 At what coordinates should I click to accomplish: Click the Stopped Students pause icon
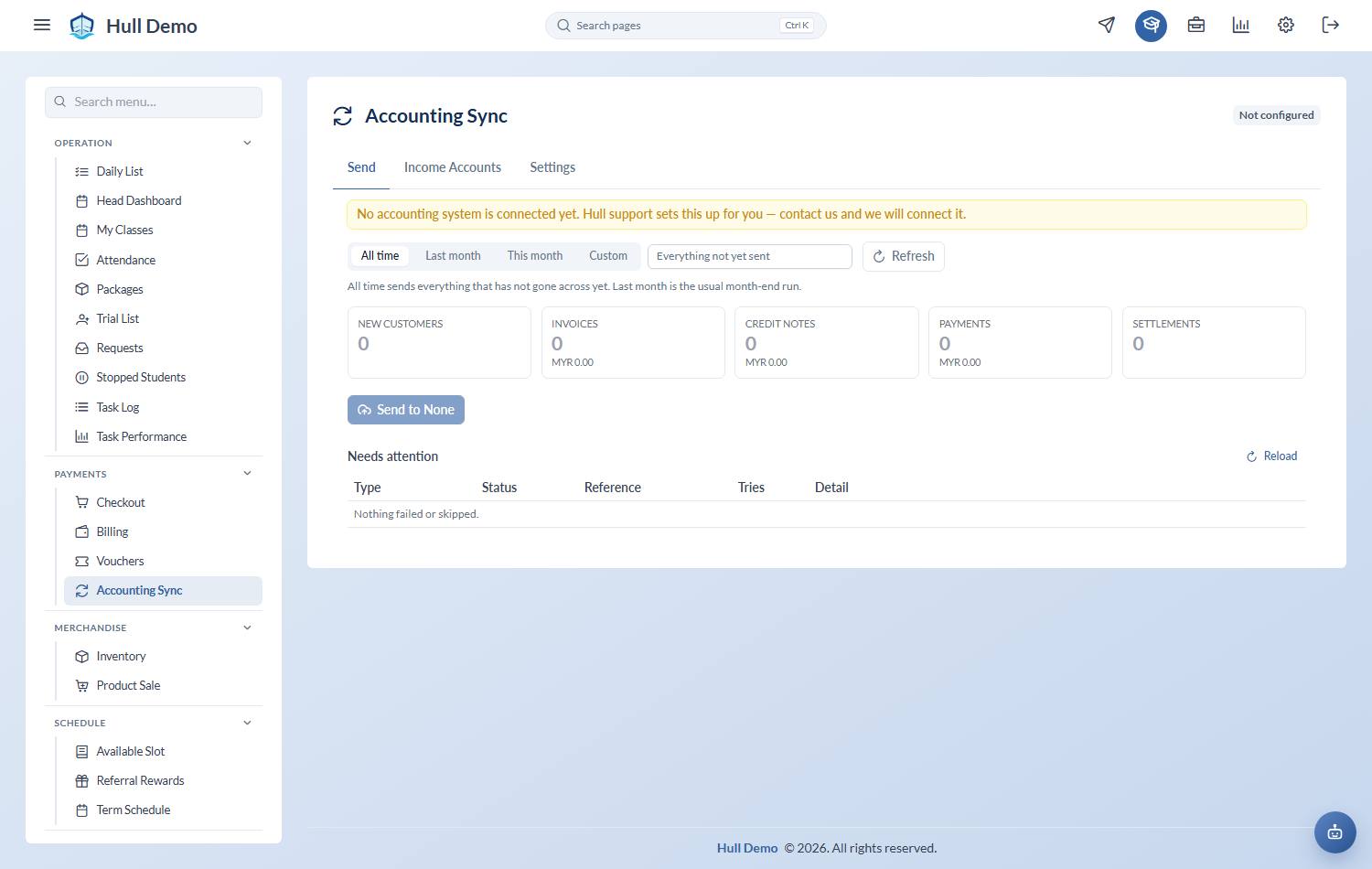(81, 377)
